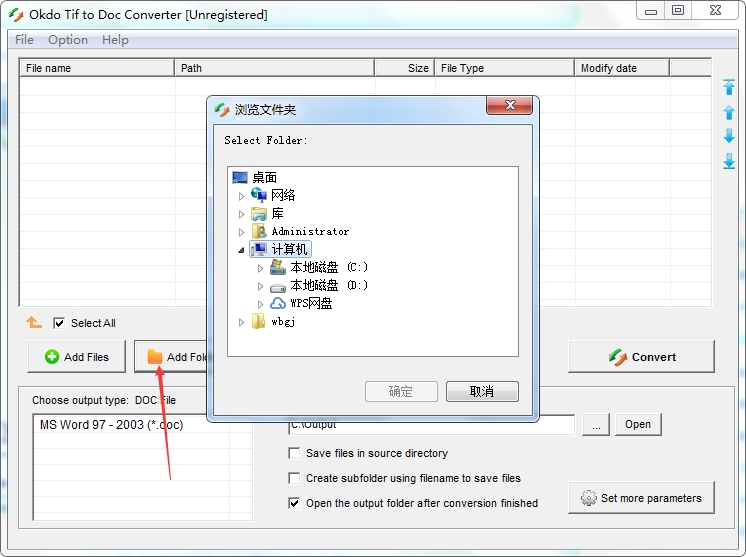Click the green plus icon on Add Files
Image resolution: width=746 pixels, height=557 pixels.
coord(52,357)
